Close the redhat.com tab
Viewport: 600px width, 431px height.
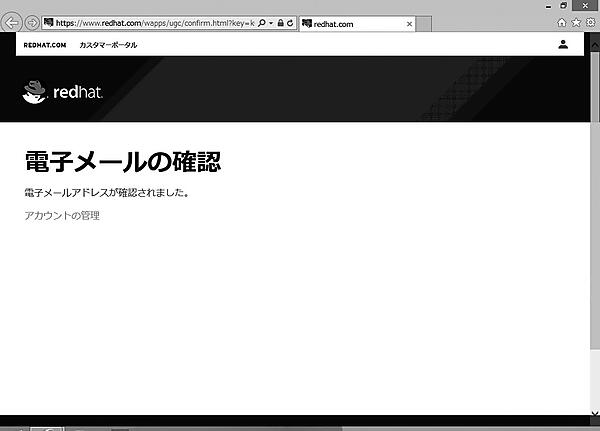[x=409, y=24]
